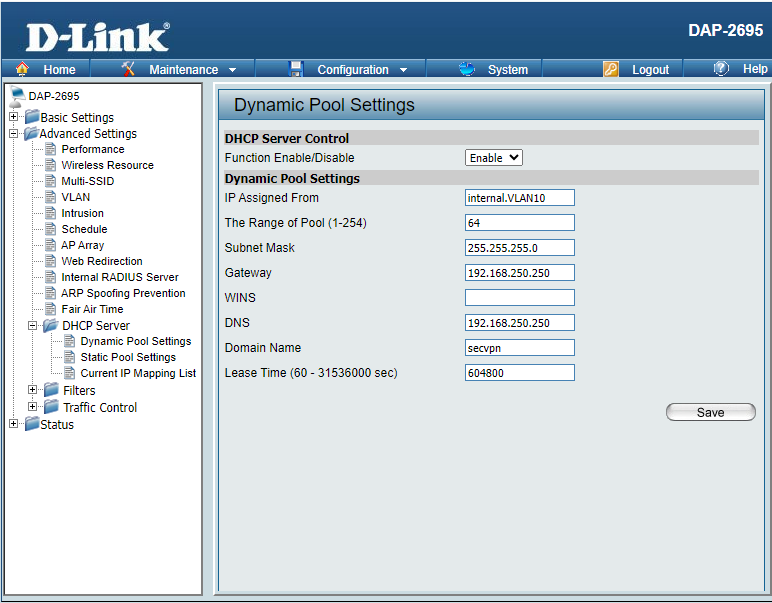
Task: Expand the Traffic Control tree node
Action: [33, 406]
